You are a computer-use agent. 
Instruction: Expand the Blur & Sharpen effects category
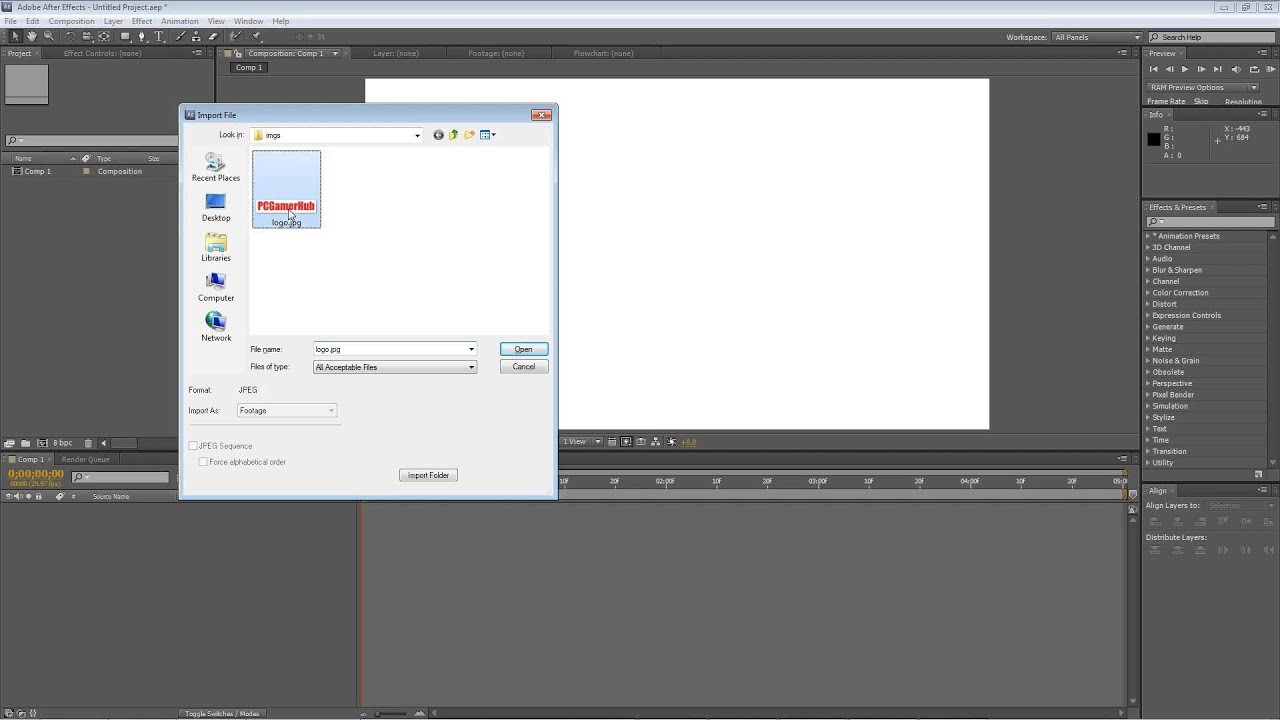point(1148,270)
